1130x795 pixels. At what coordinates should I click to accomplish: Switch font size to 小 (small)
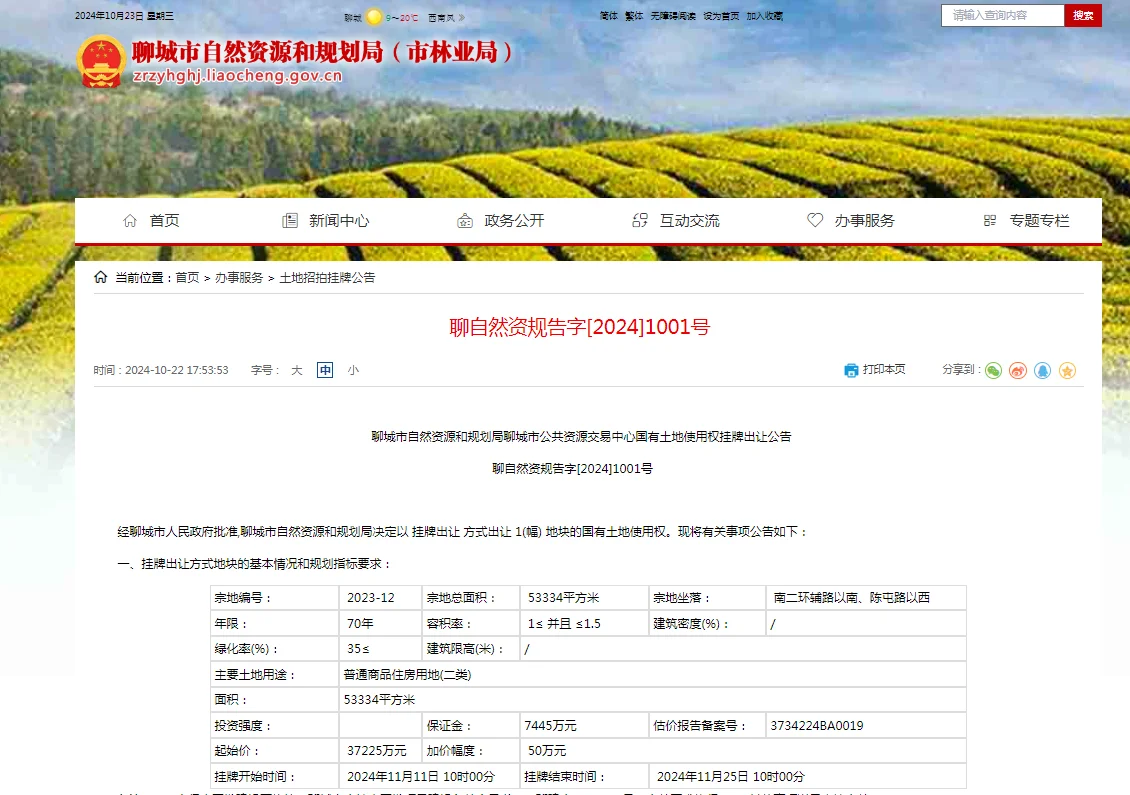(x=353, y=370)
